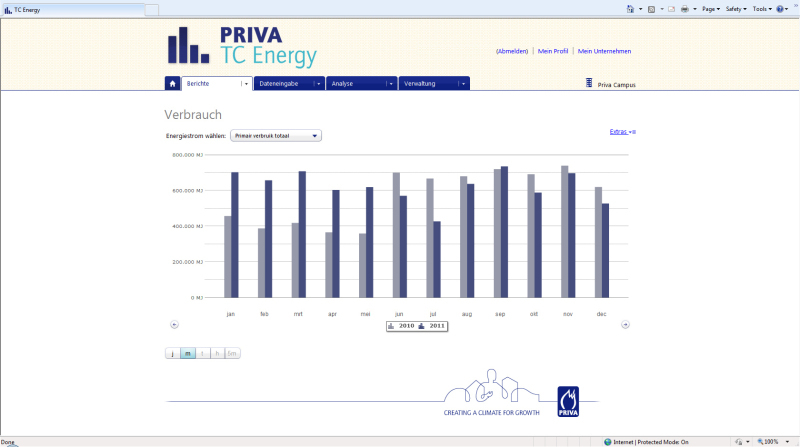The image size is (800, 447).
Task: Open the Mein Unternehmen link
Action: [604, 51]
